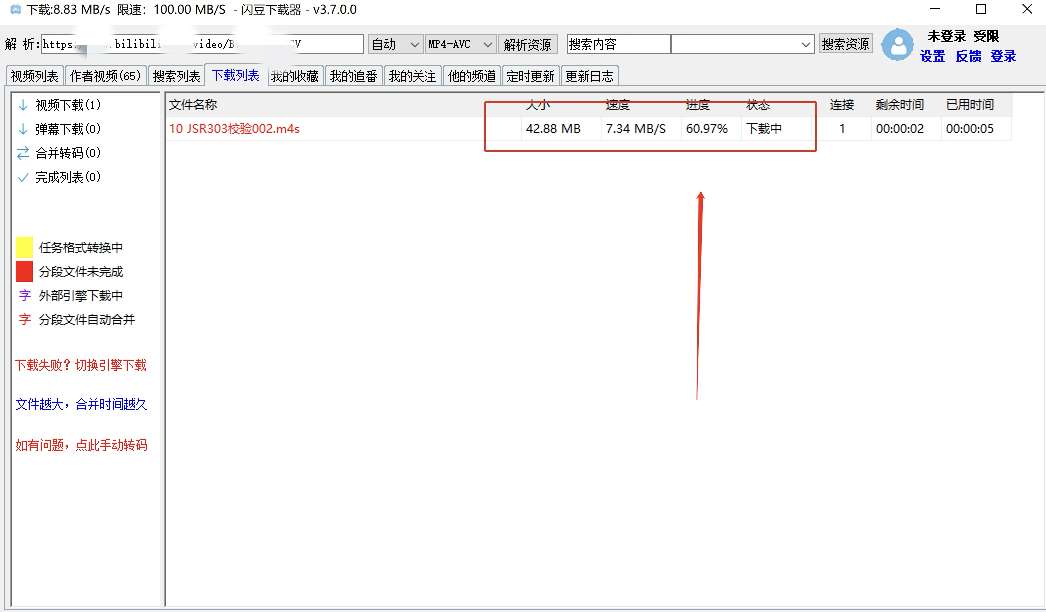1046x612 pixels.
Task: Open the 设置 link
Action: (933, 56)
